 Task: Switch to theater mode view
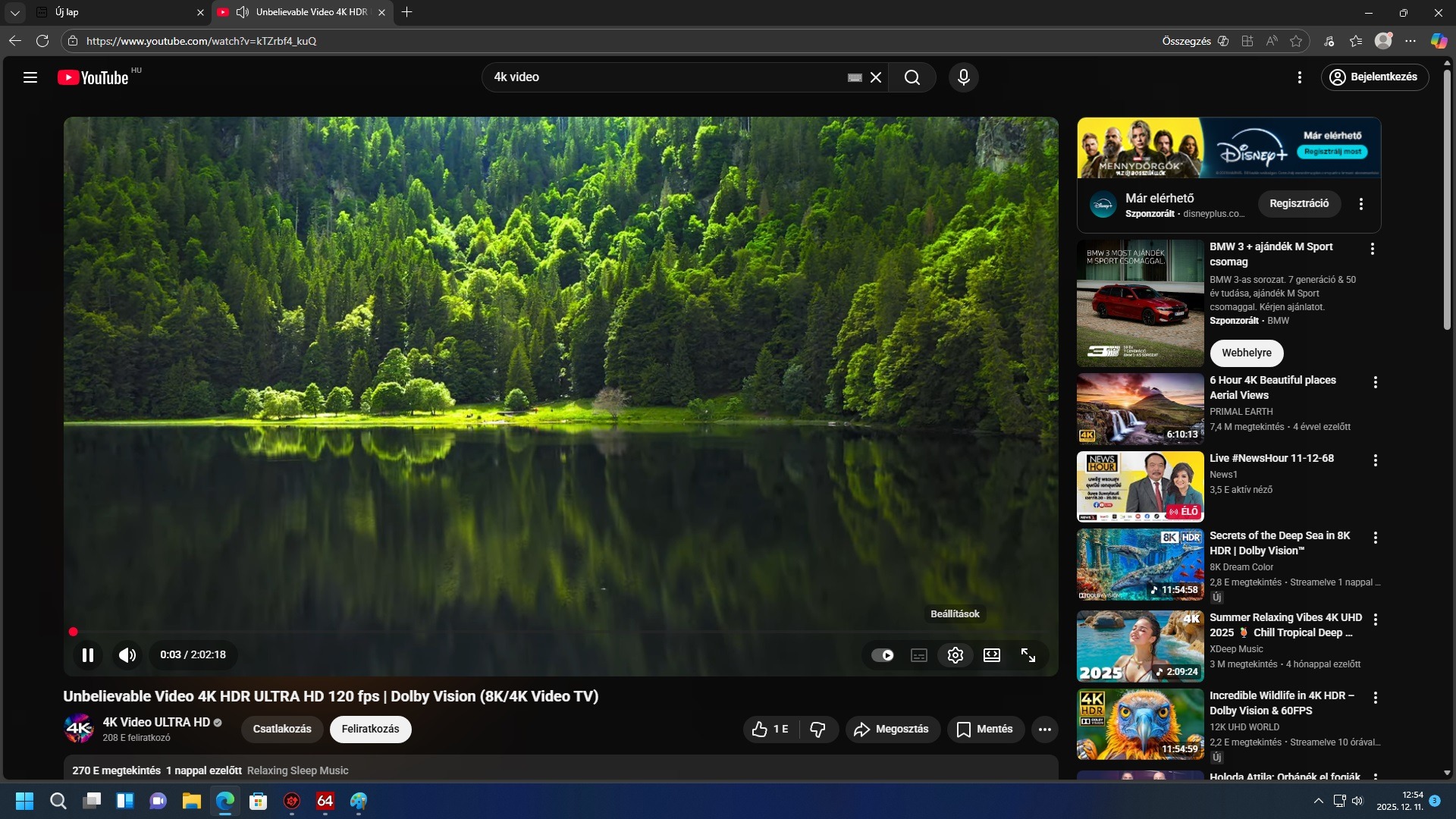tap(991, 655)
